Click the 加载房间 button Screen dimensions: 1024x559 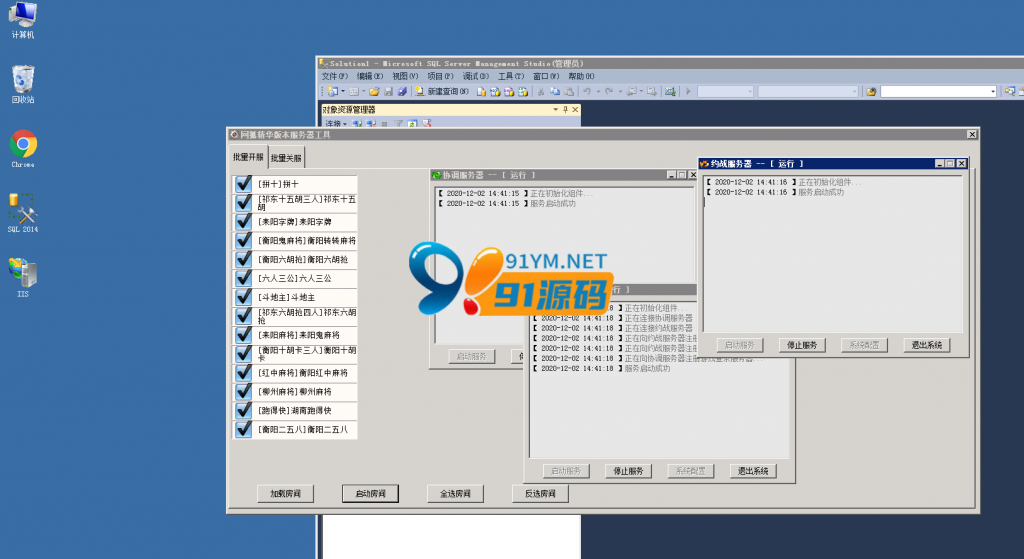coord(285,494)
